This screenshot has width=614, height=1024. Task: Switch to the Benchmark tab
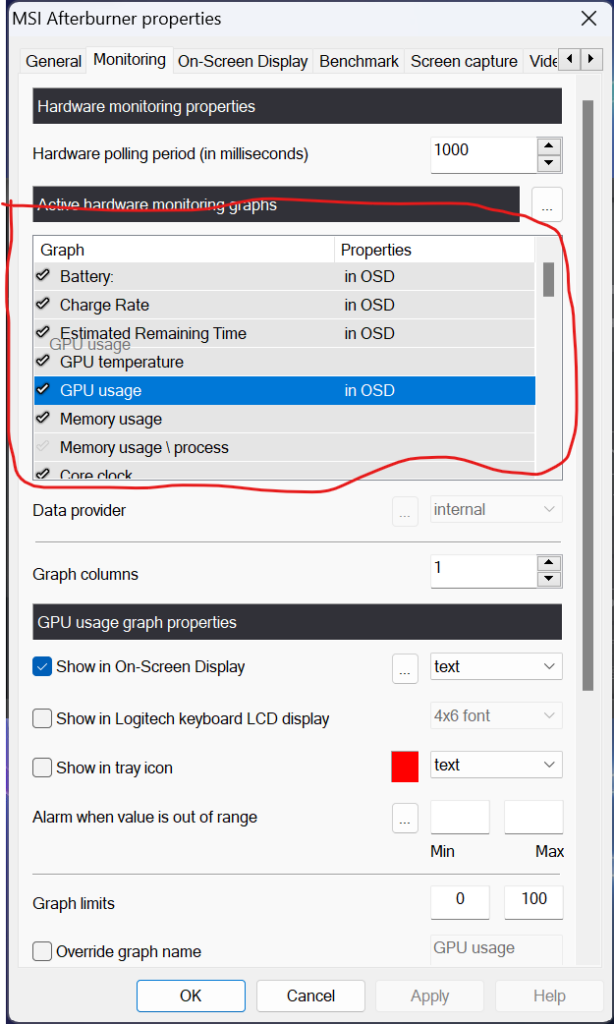point(359,61)
